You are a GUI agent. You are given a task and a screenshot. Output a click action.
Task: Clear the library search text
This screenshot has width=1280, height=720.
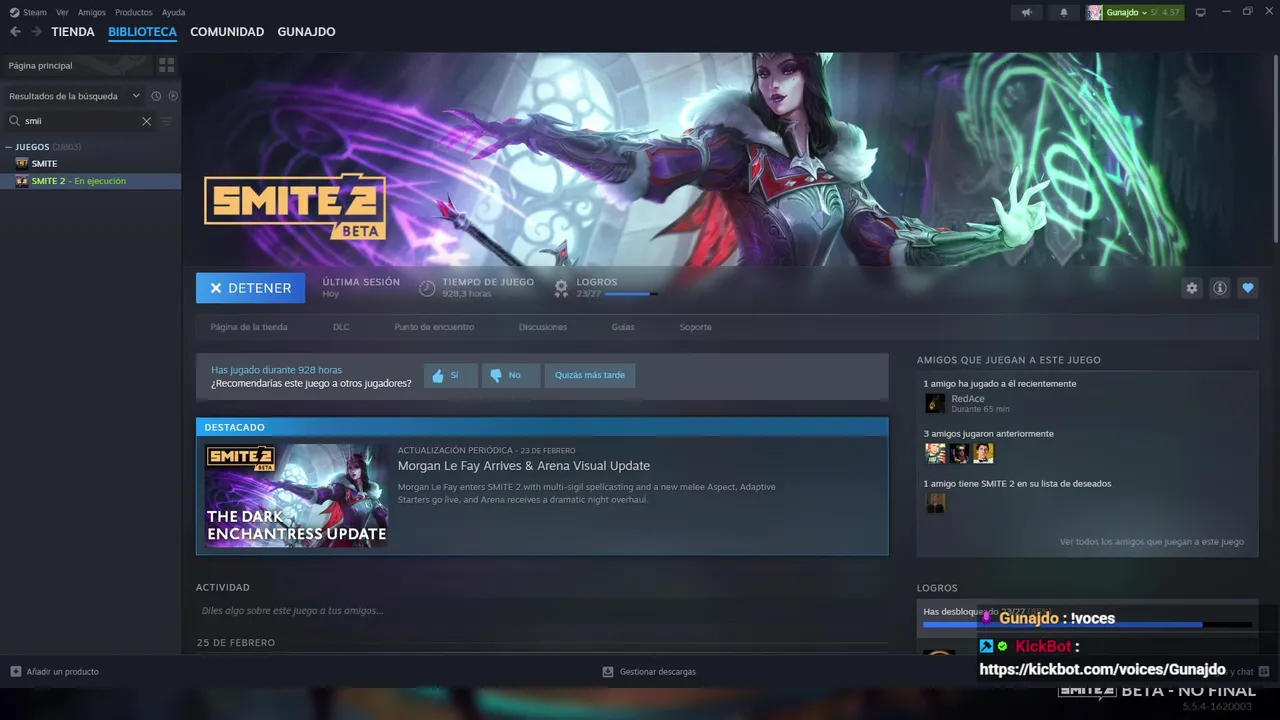146,121
